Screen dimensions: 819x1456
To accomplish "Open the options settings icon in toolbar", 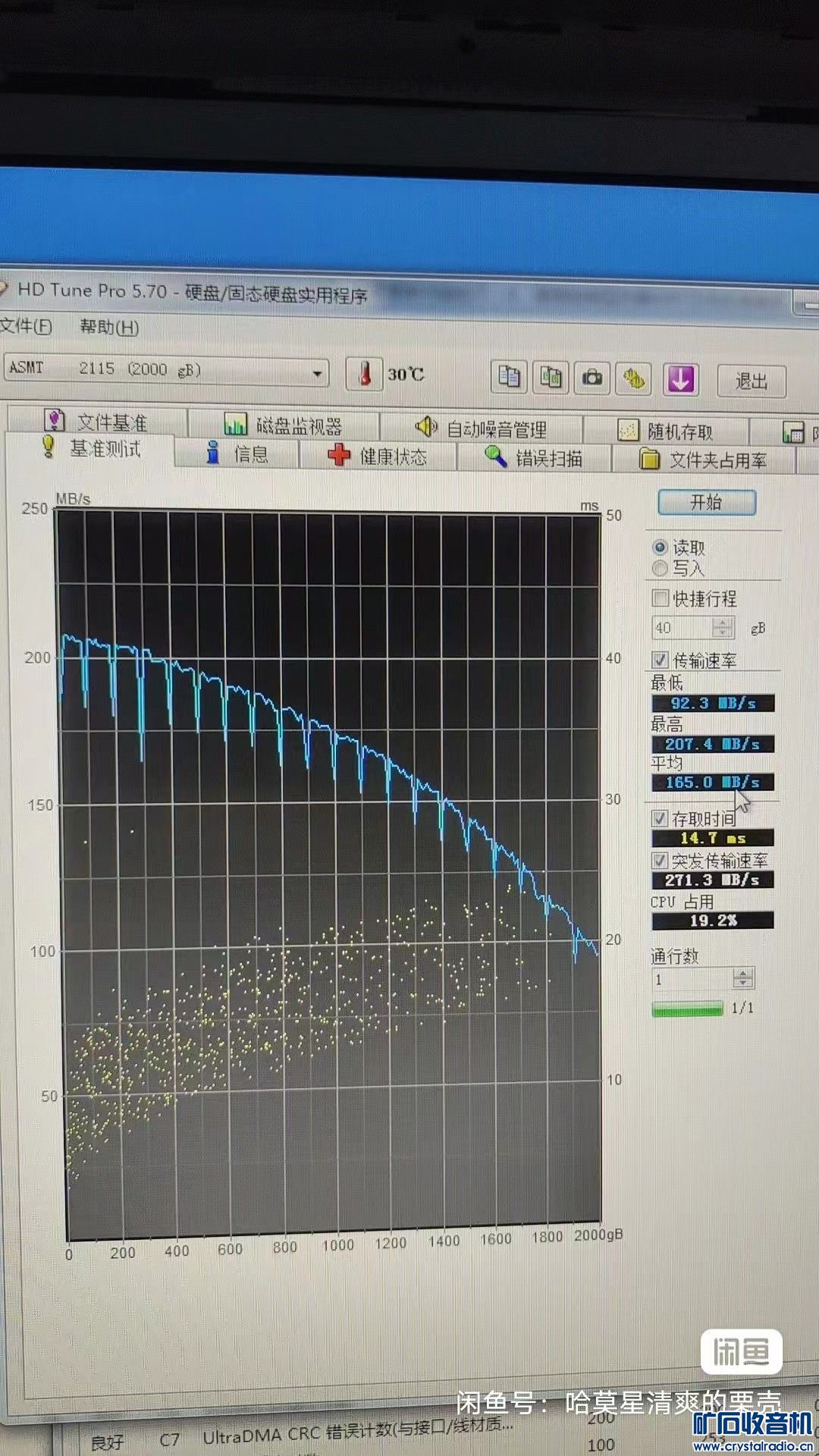I will point(635,379).
